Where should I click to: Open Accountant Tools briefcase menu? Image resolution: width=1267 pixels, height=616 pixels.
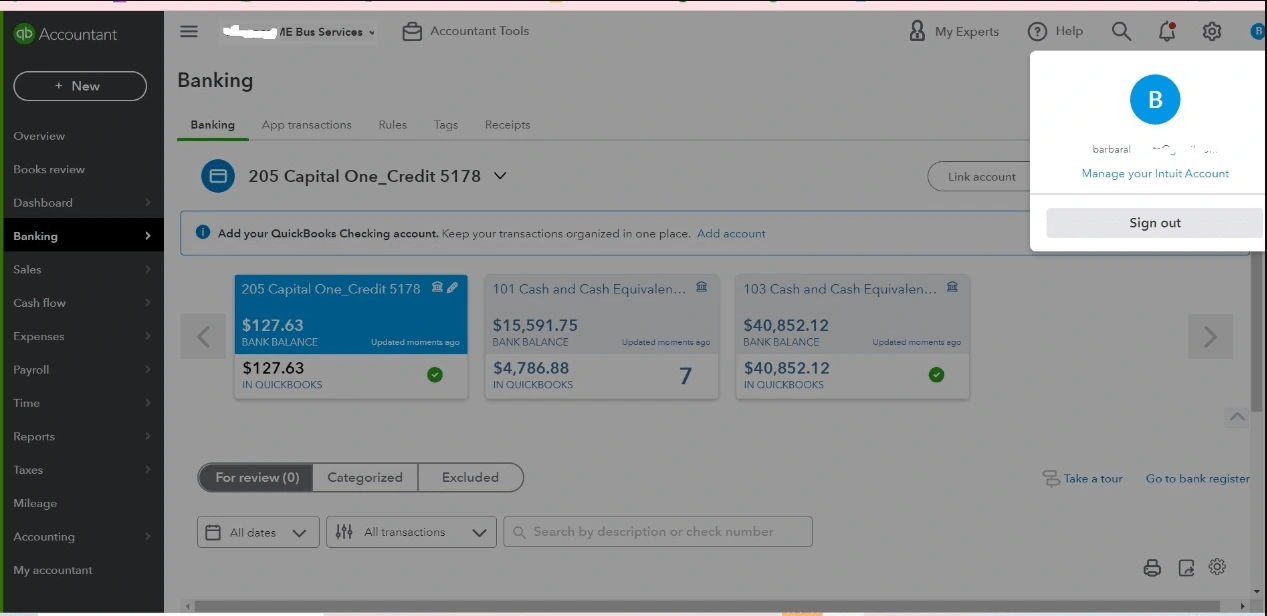click(466, 31)
